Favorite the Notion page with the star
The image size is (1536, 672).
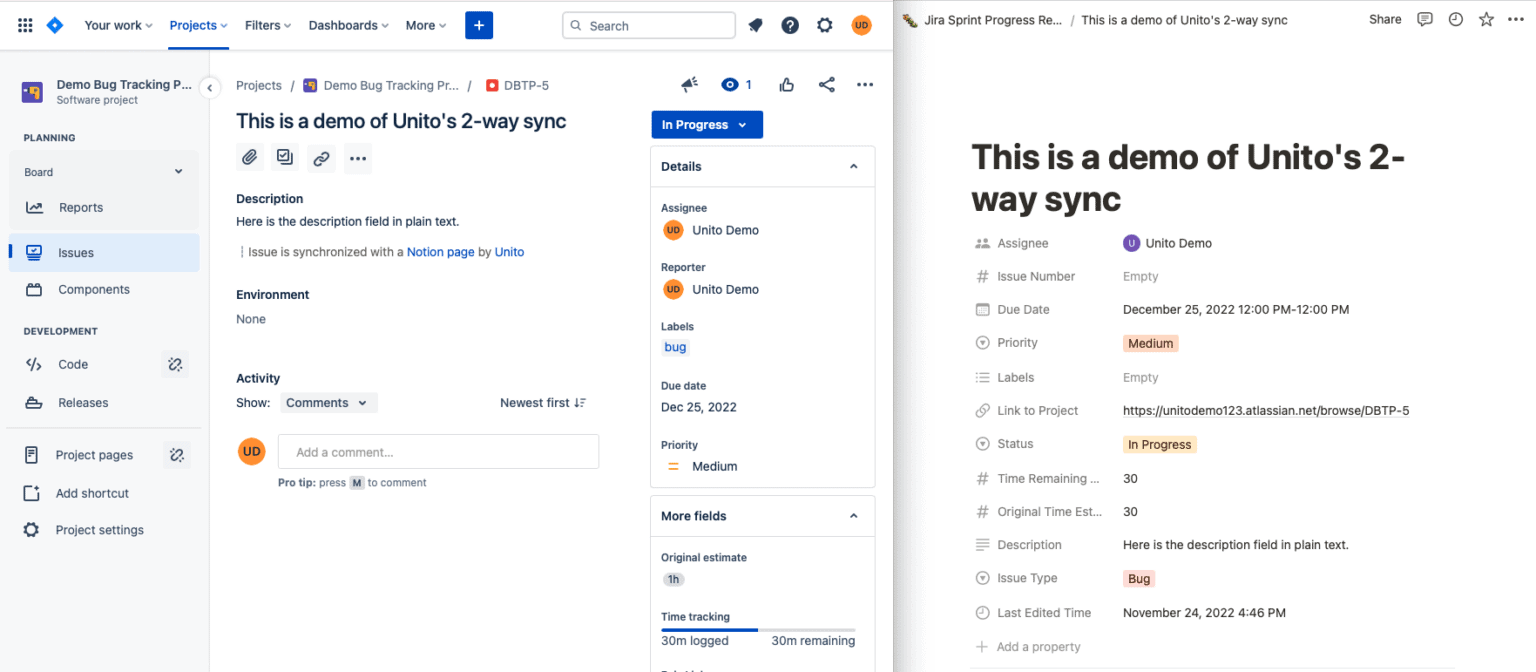coord(1486,19)
